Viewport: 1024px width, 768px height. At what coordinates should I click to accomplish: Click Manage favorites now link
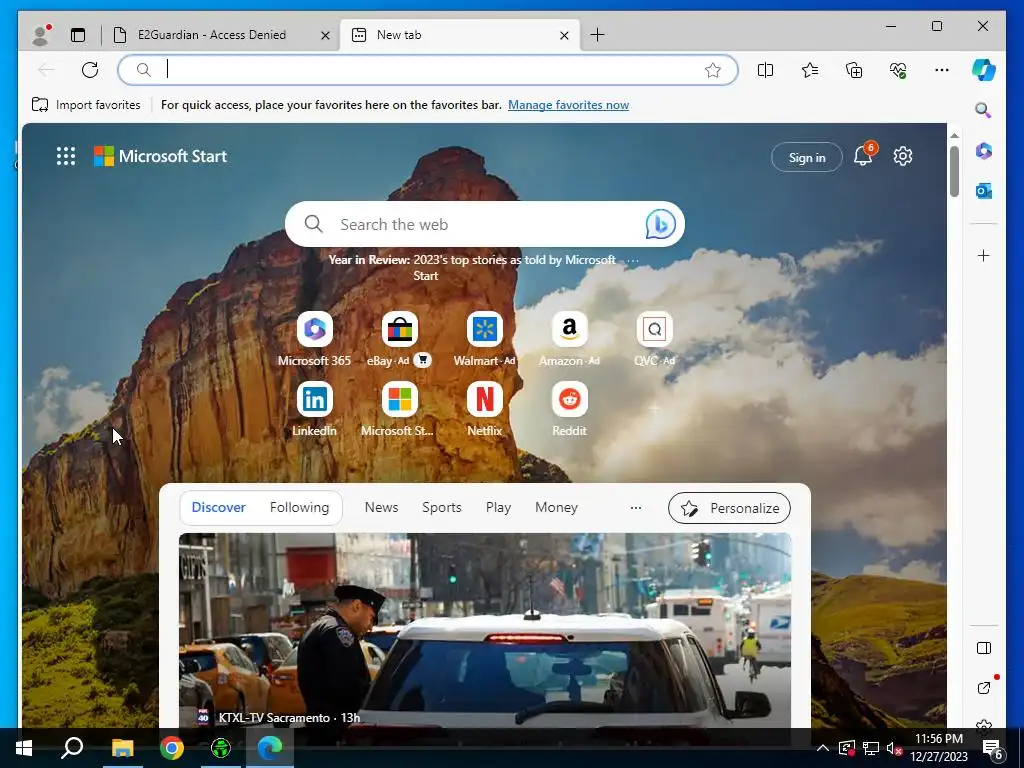click(x=568, y=104)
